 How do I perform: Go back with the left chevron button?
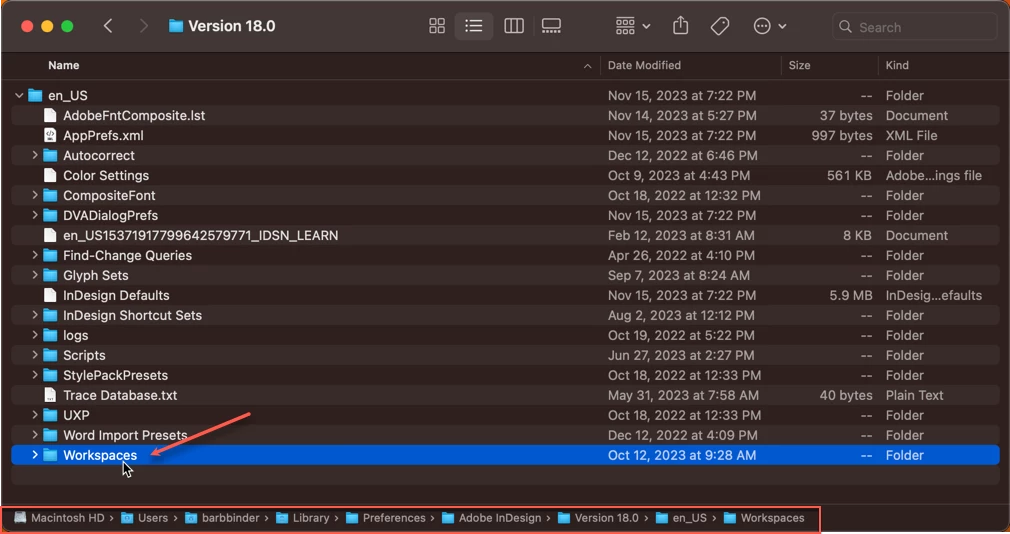[x=108, y=26]
